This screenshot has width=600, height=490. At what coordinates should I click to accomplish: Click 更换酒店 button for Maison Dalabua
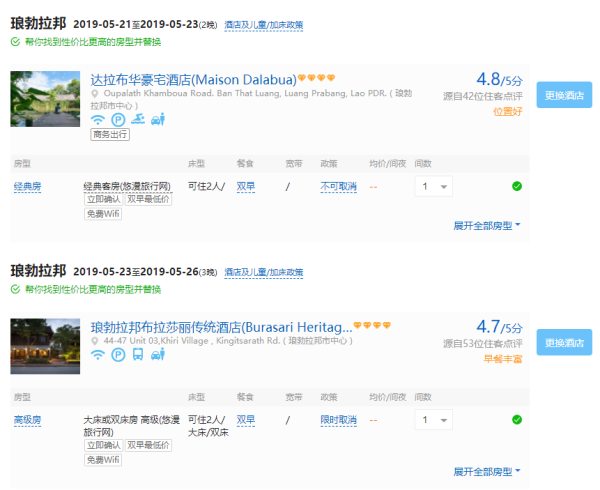click(564, 95)
